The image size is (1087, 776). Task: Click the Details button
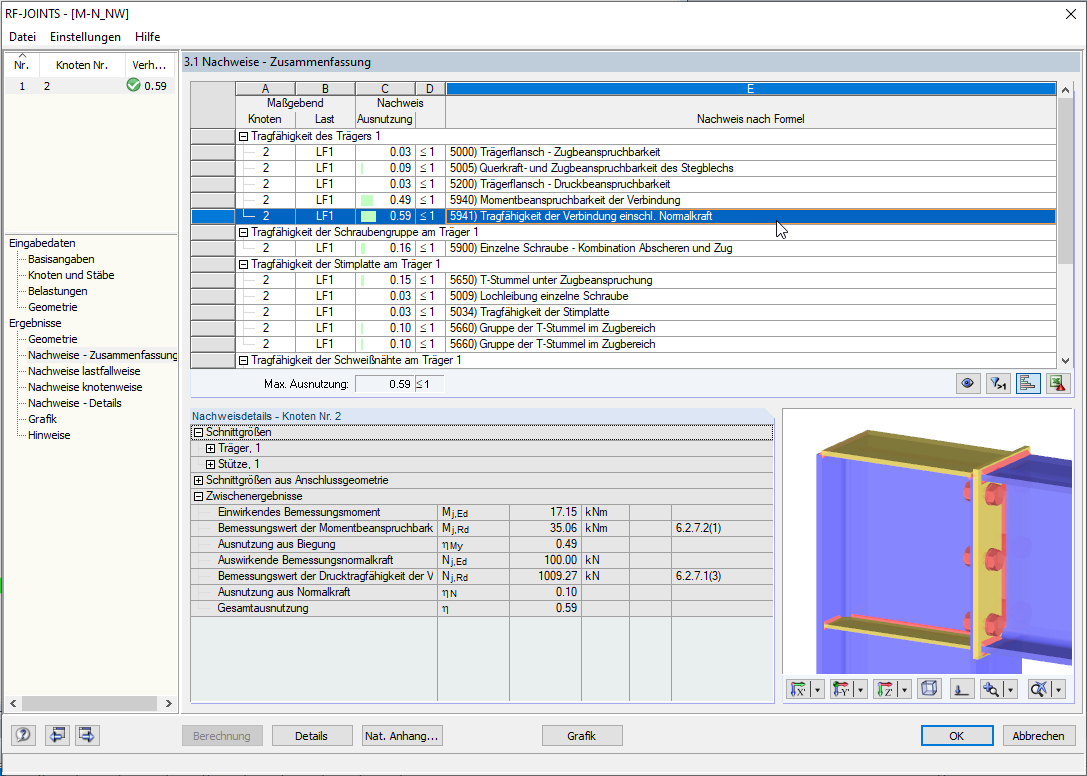311,736
